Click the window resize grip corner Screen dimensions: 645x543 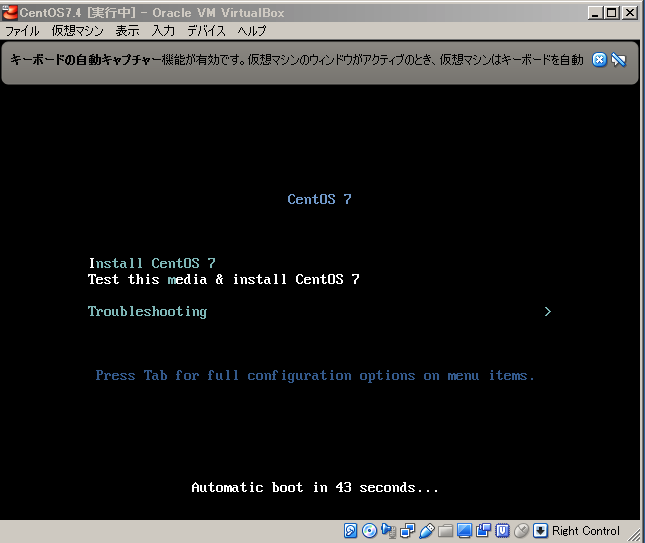[x=636, y=535]
